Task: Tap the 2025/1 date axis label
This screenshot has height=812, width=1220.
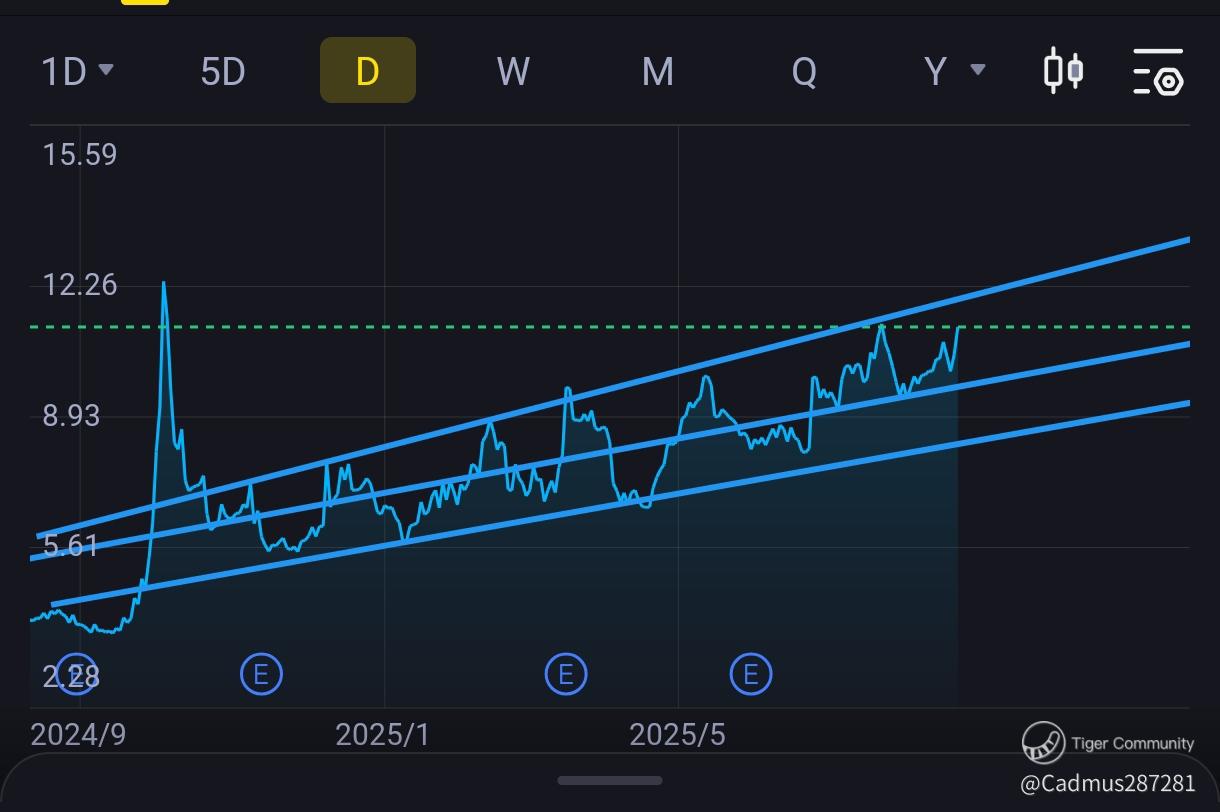Action: 383,735
